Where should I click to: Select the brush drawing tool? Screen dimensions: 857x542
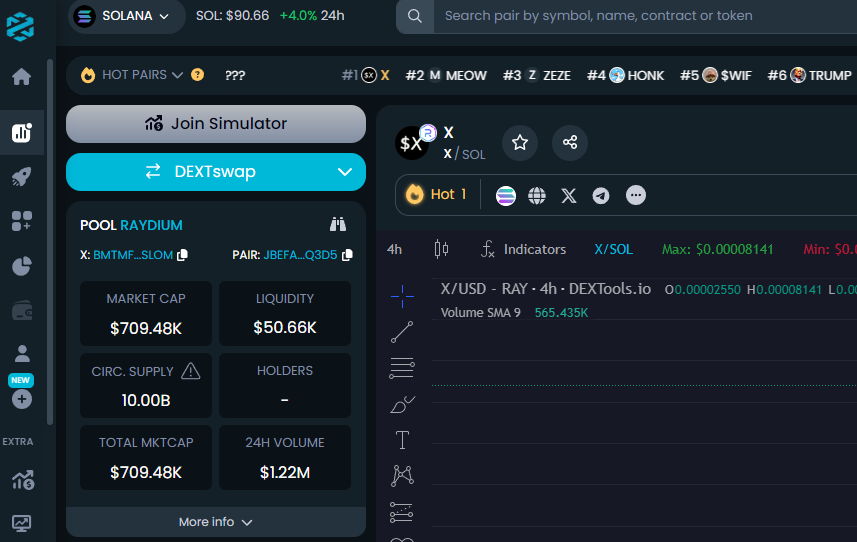point(402,405)
